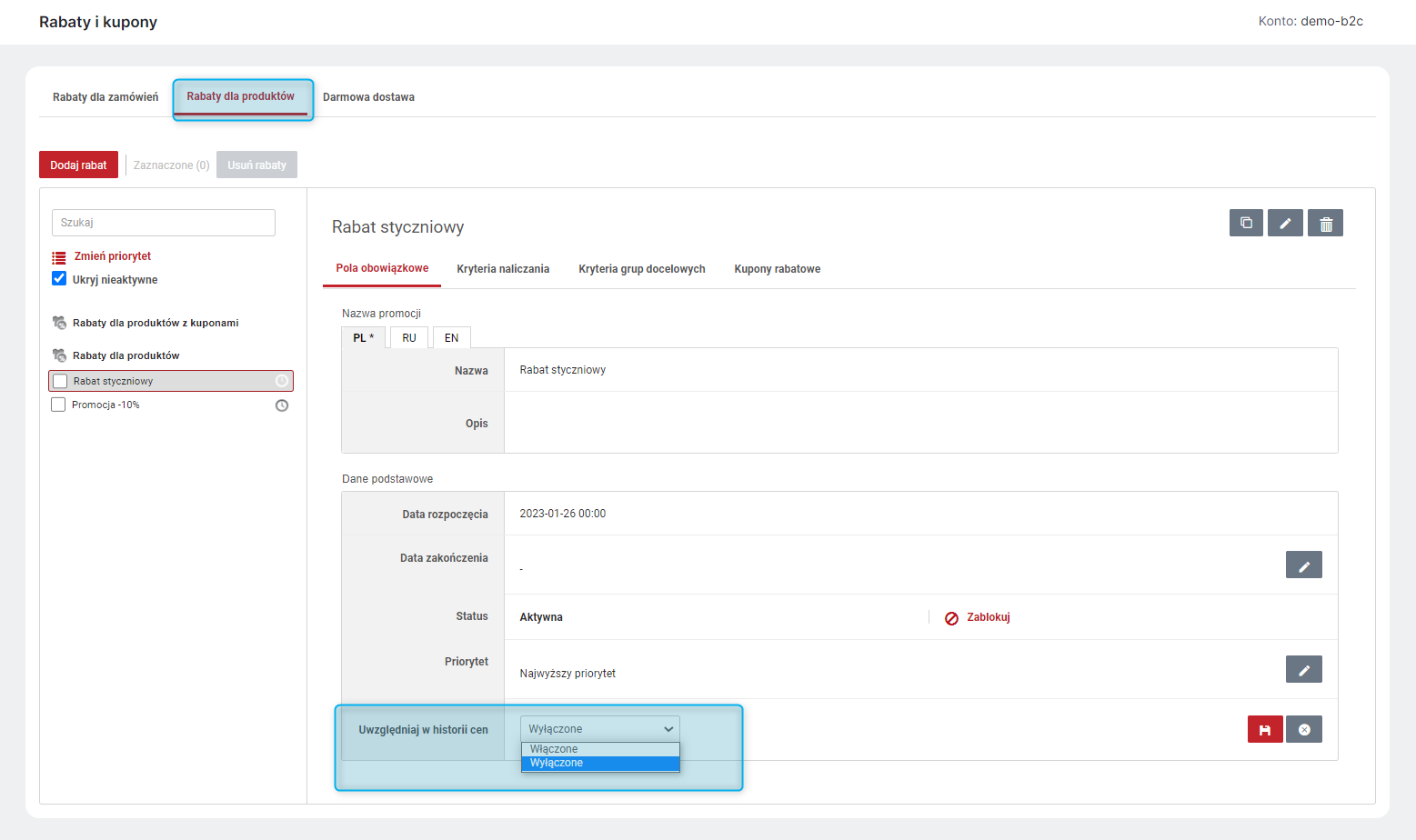Click the date 2023-01-26 00:00
The image size is (1416, 840).
563,514
